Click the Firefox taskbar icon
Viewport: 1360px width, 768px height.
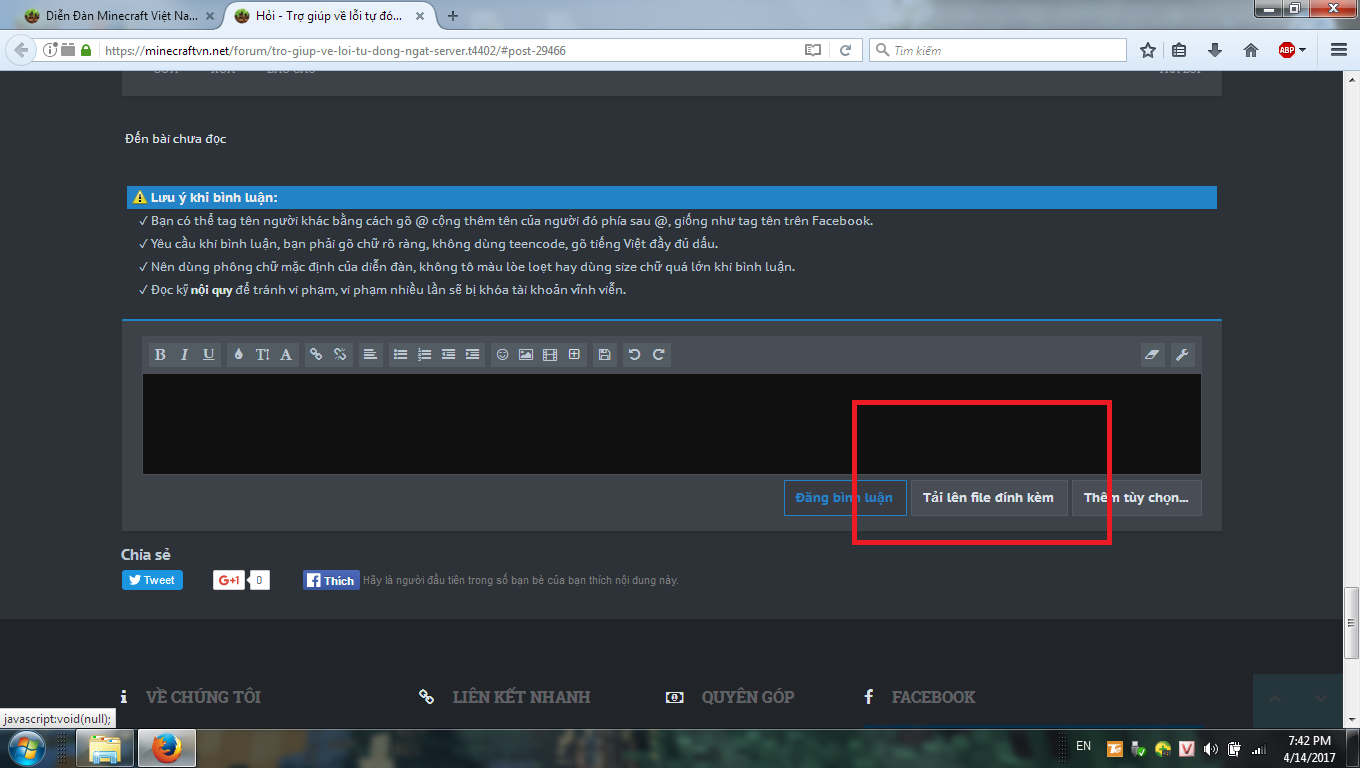point(166,748)
